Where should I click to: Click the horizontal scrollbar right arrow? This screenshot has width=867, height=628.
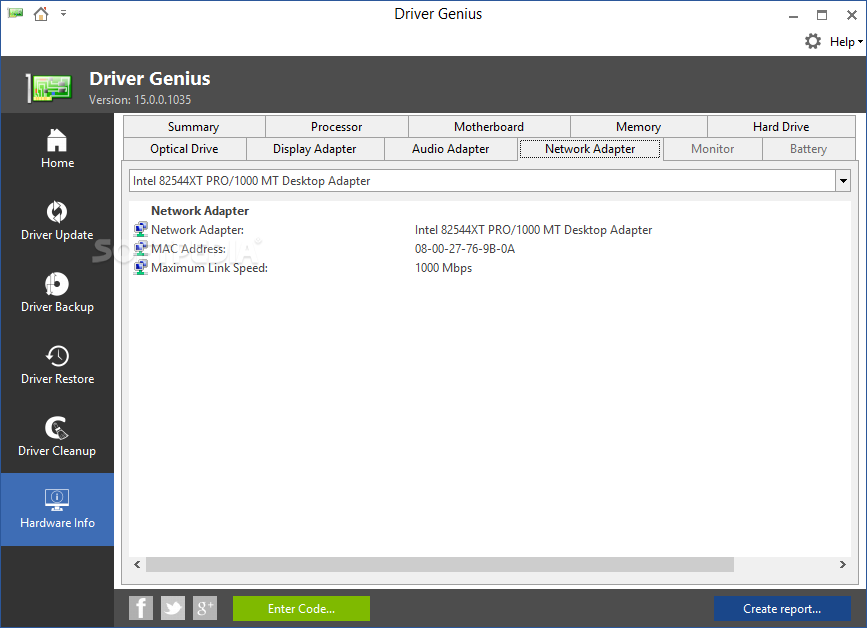(843, 564)
